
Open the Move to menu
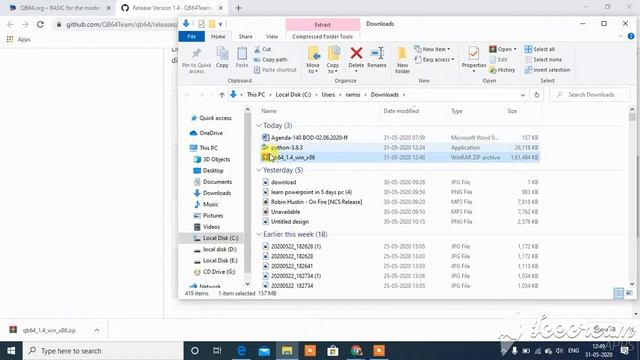[313, 60]
